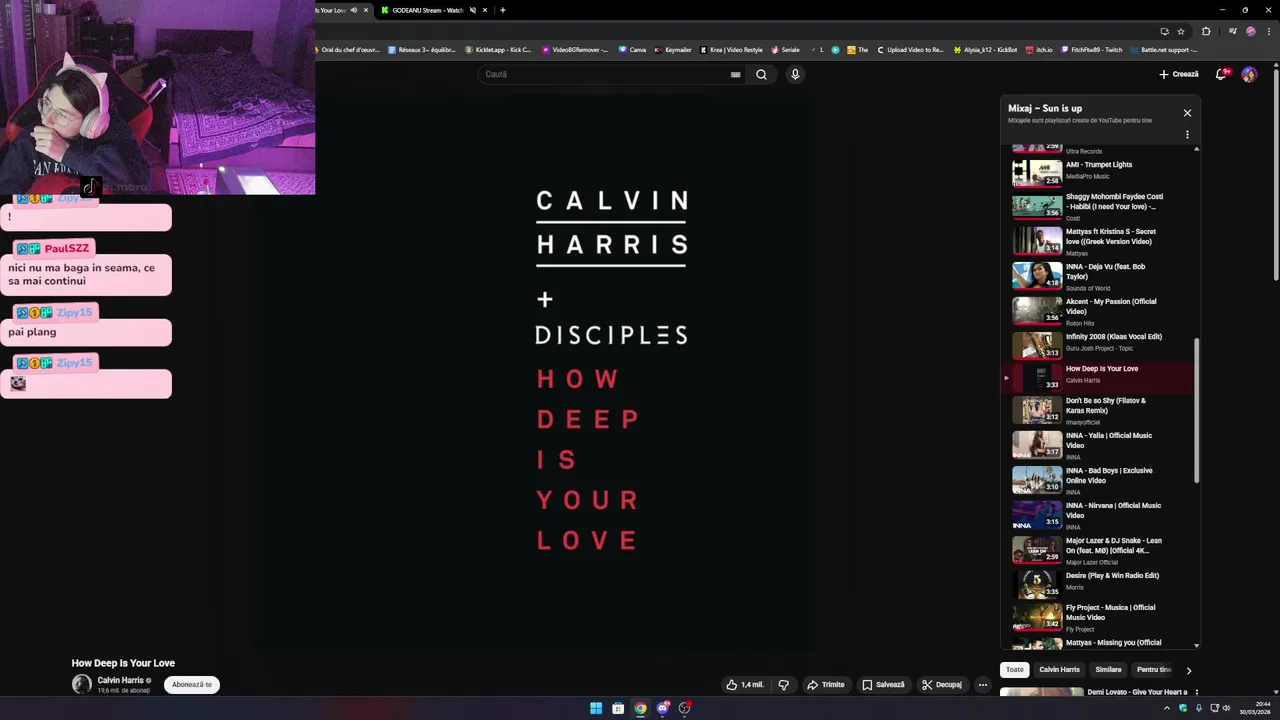The image size is (1280, 720).
Task: Click the Decupaj clip button
Action: point(942,685)
